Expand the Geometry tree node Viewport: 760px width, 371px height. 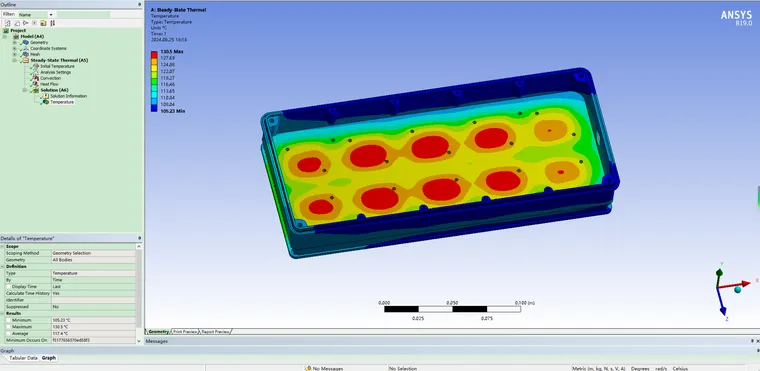14,42
